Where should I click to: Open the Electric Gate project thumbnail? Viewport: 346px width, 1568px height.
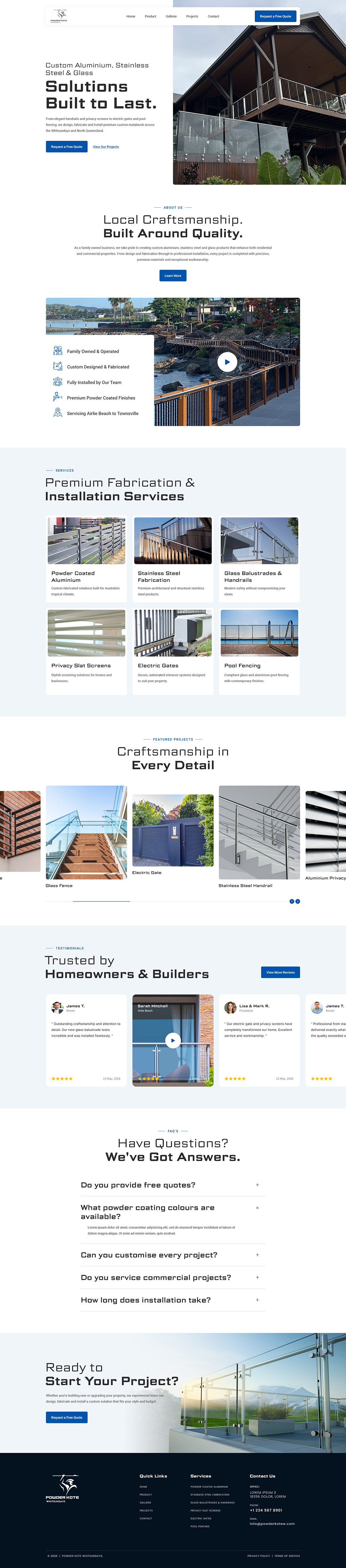pyautogui.click(x=173, y=830)
